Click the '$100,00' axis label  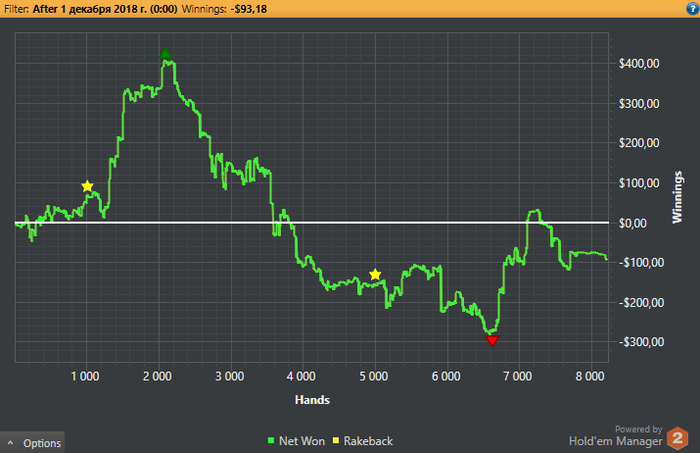click(639, 183)
